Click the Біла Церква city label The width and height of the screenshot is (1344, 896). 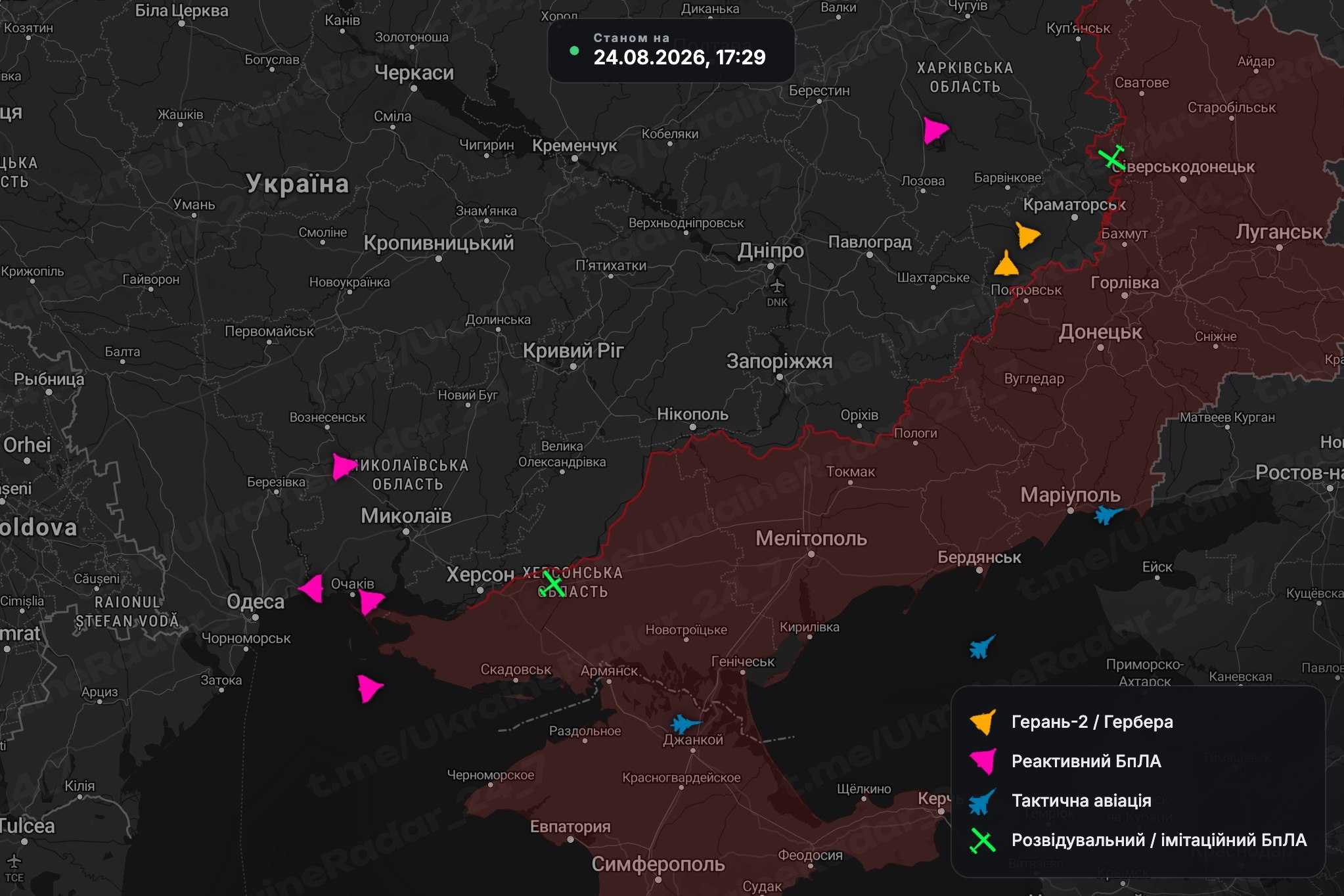coord(181,11)
